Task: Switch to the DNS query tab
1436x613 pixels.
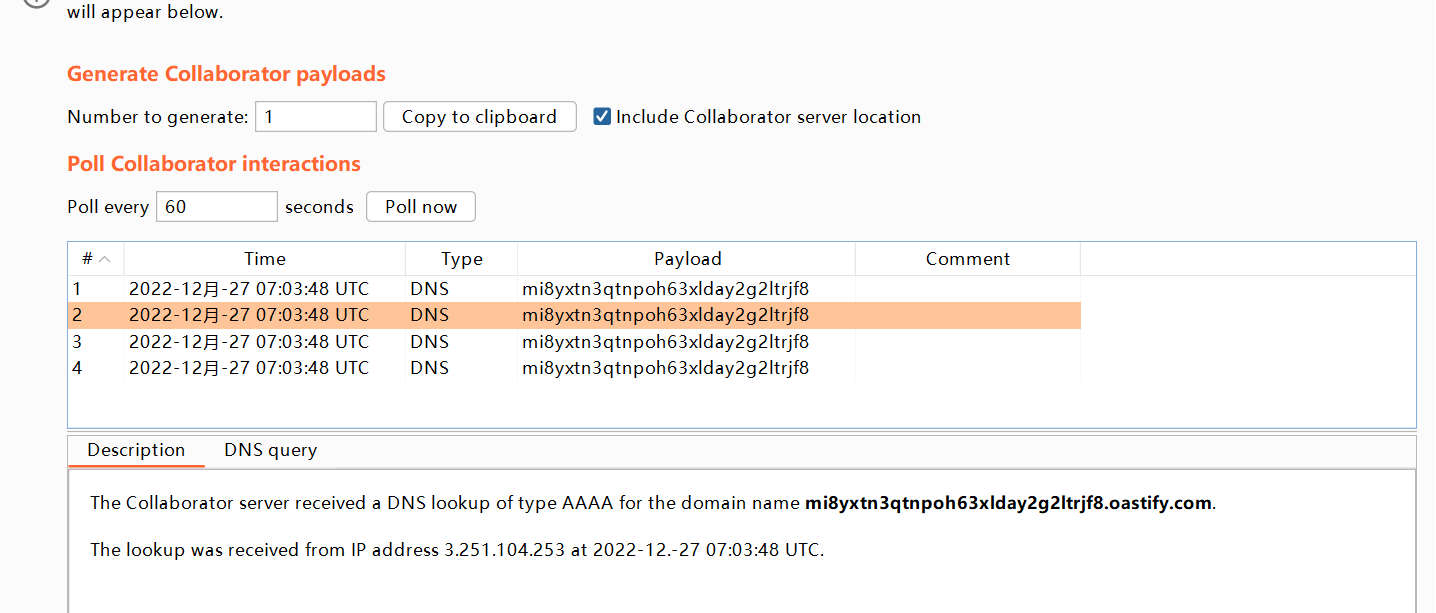Action: (x=270, y=450)
